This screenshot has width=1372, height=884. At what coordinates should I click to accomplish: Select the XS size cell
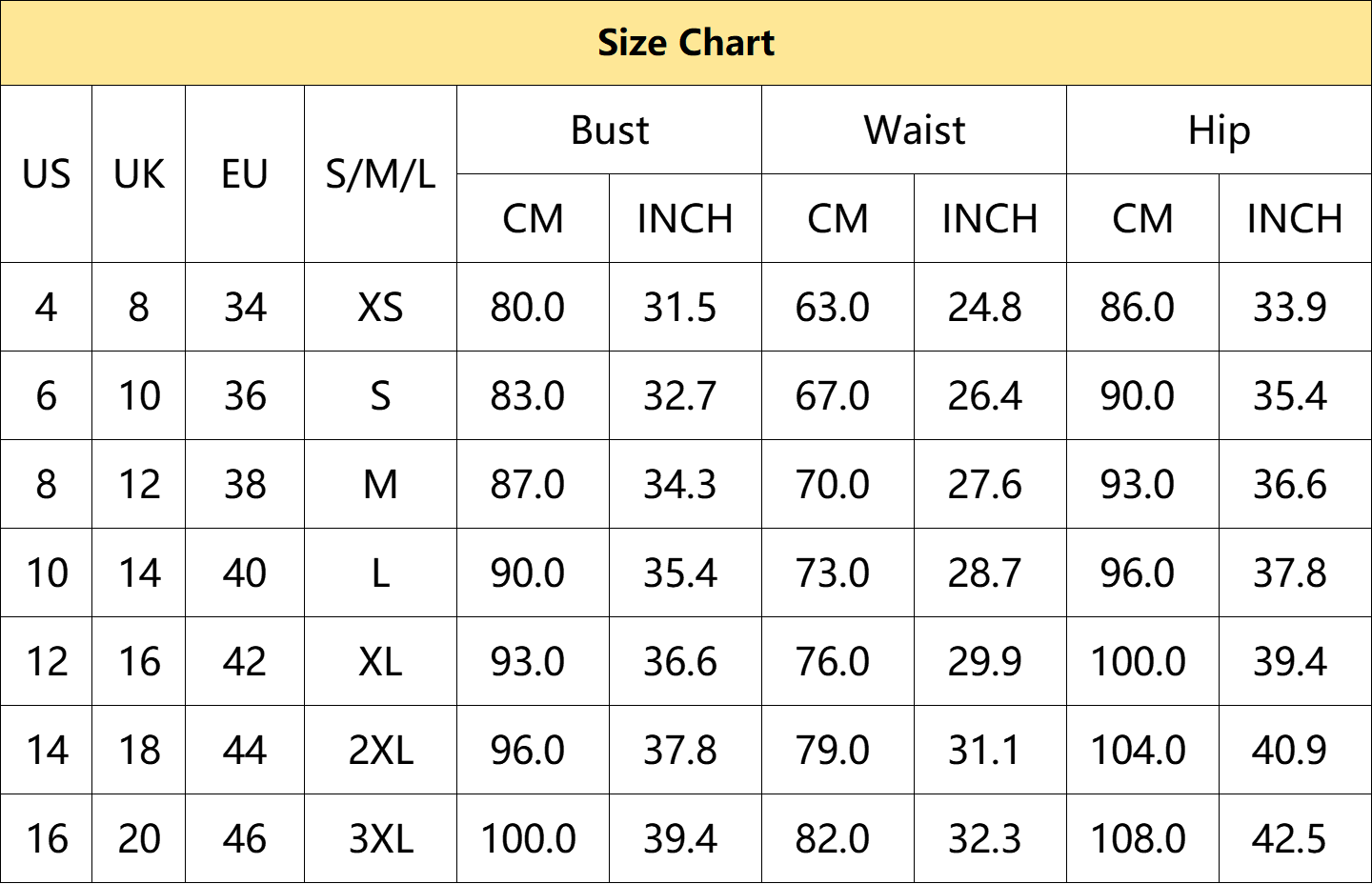coord(380,308)
